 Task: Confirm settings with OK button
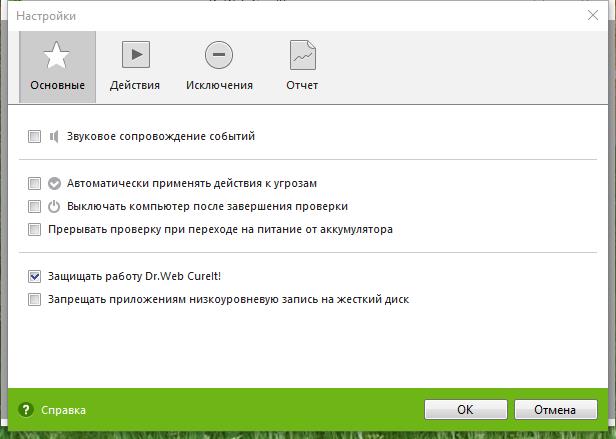(466, 410)
